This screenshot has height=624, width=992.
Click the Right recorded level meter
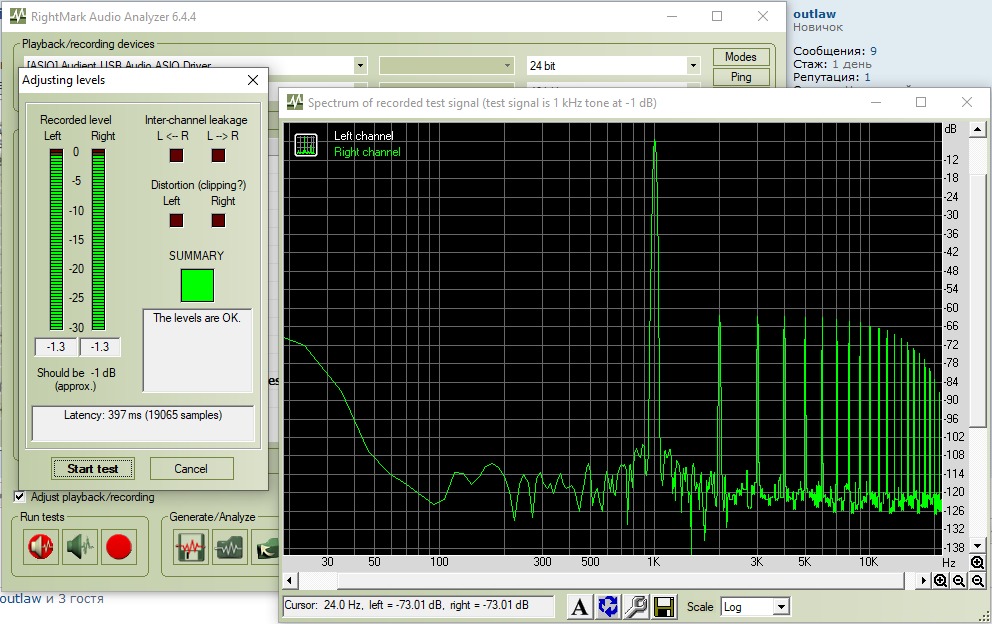point(98,239)
